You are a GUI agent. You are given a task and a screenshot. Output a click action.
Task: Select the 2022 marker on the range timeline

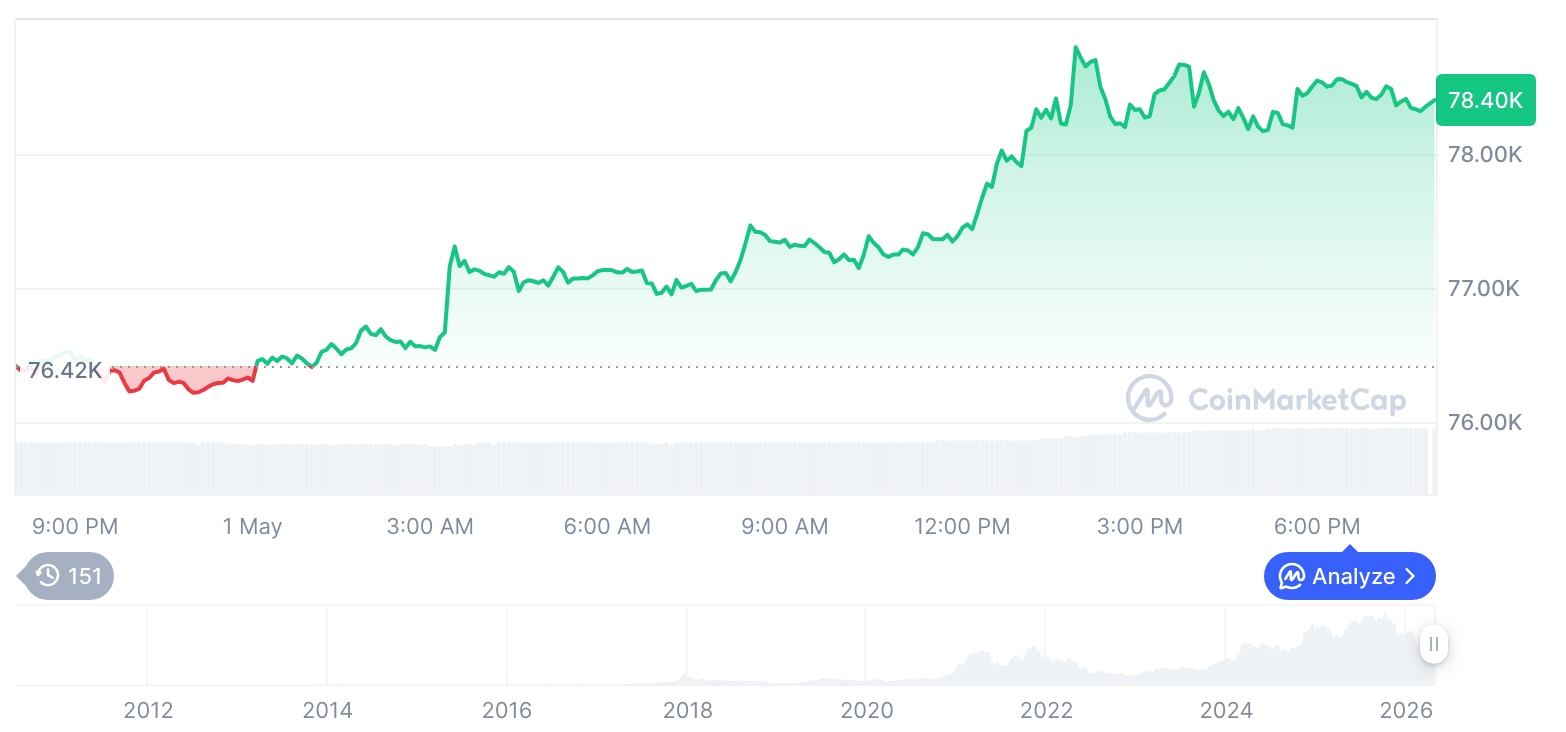[x=1046, y=710]
